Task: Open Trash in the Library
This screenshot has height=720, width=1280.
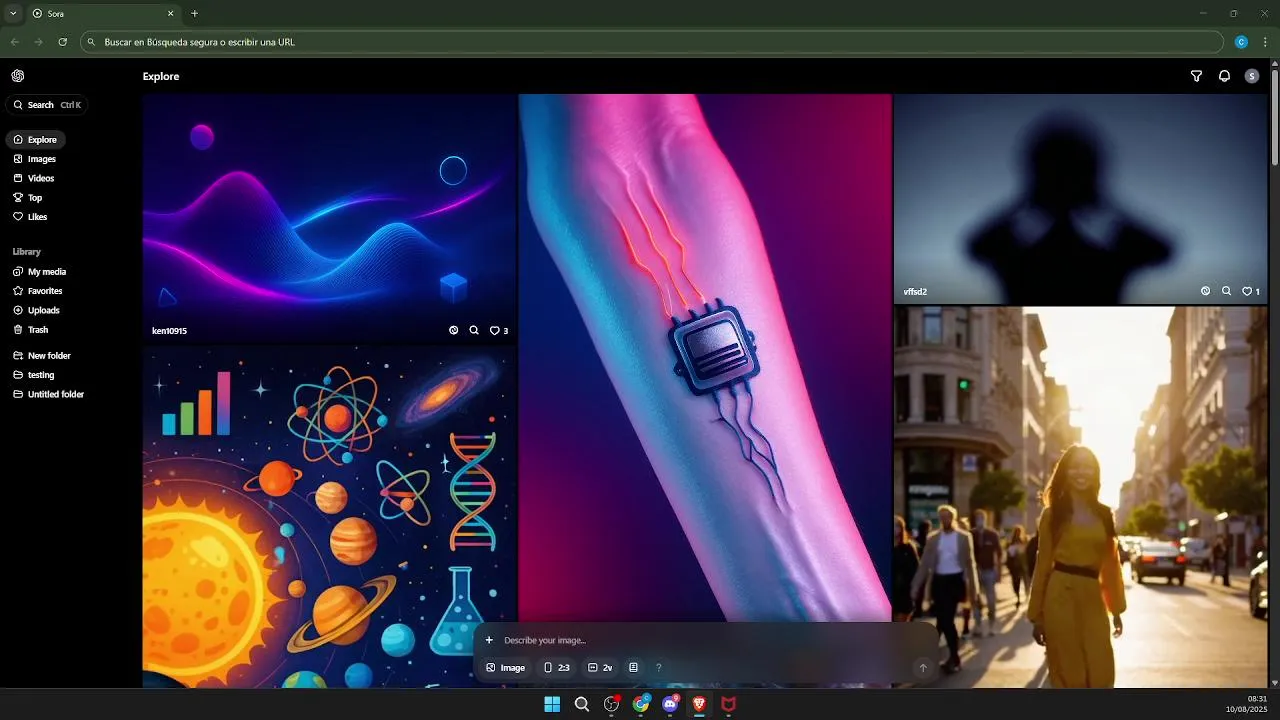Action: [x=31, y=330]
